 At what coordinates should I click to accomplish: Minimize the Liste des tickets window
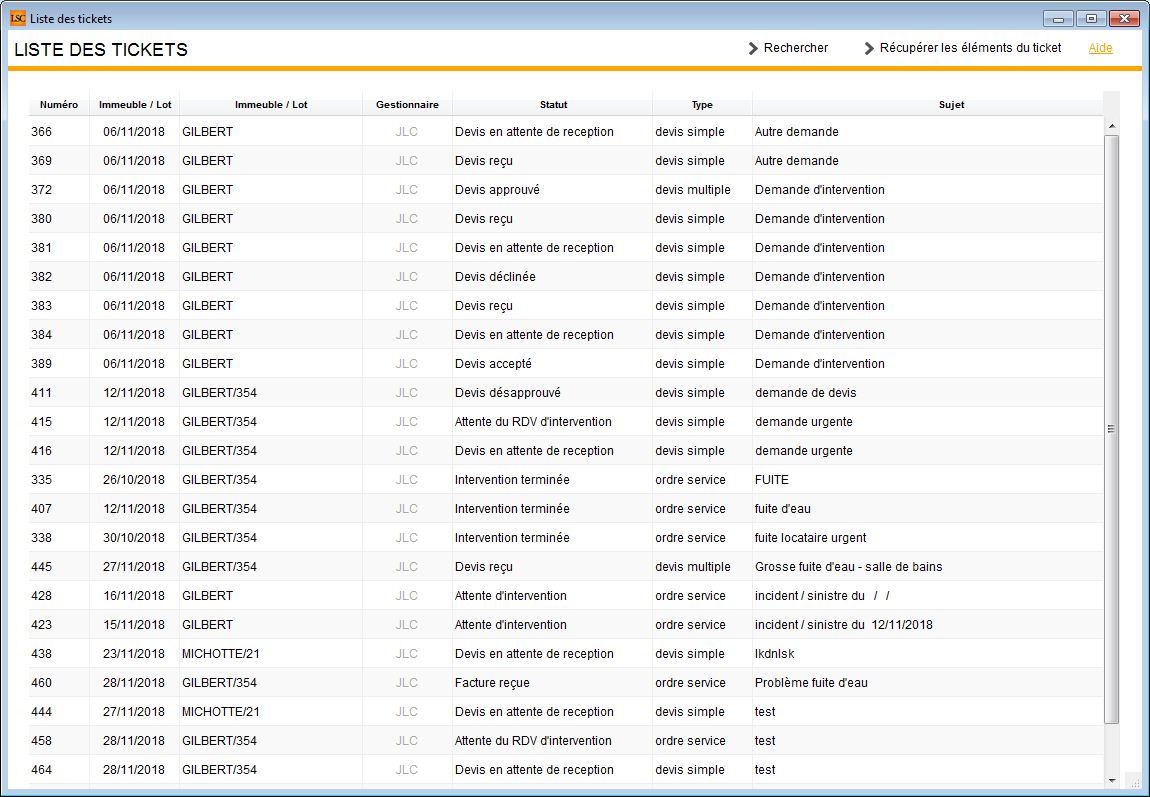pos(1058,19)
